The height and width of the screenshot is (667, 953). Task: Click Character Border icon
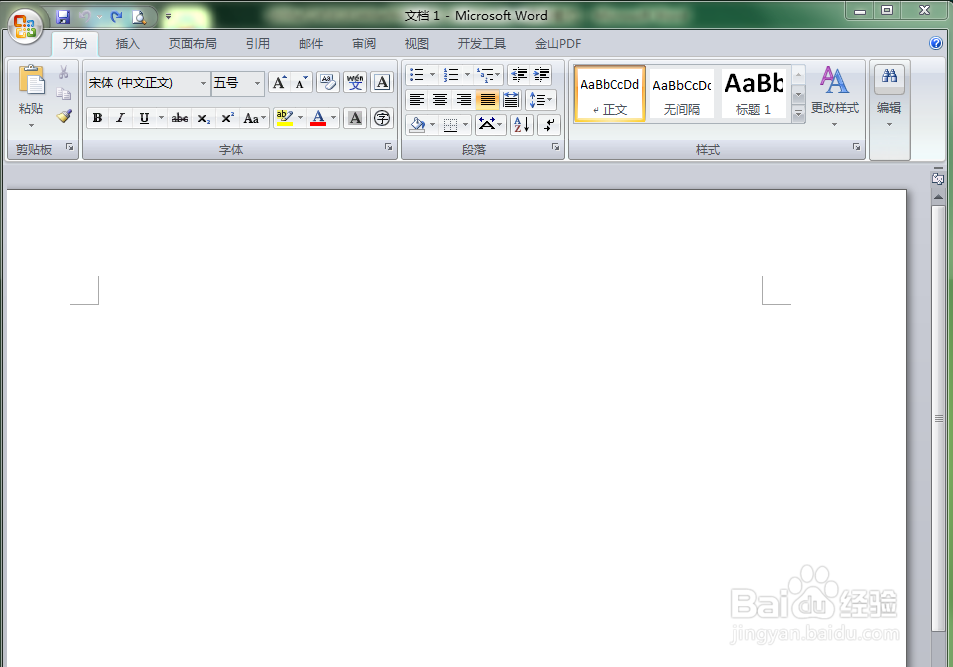pyautogui.click(x=382, y=83)
